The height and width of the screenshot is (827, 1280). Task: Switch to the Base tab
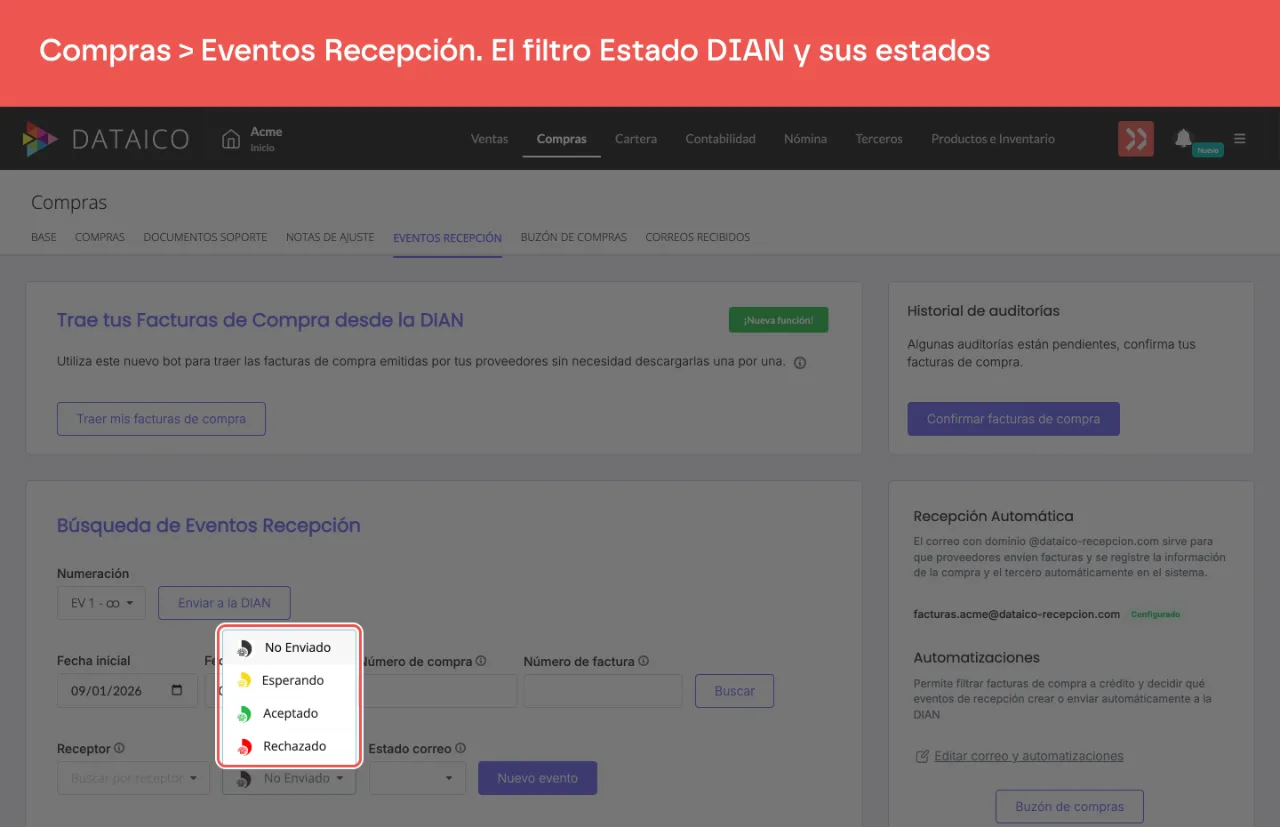pyautogui.click(x=44, y=238)
